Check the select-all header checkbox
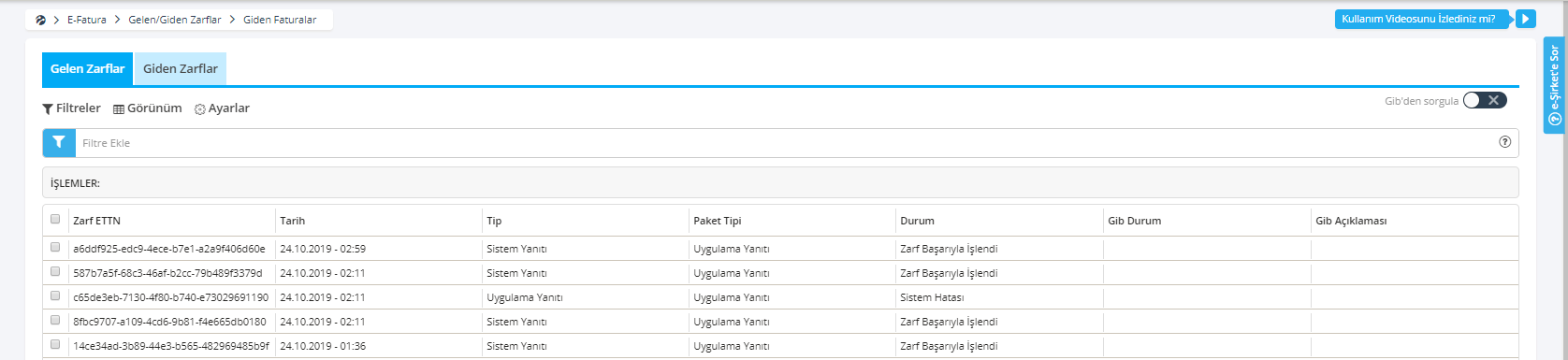This screenshot has height=360, width=1568. tap(55, 219)
